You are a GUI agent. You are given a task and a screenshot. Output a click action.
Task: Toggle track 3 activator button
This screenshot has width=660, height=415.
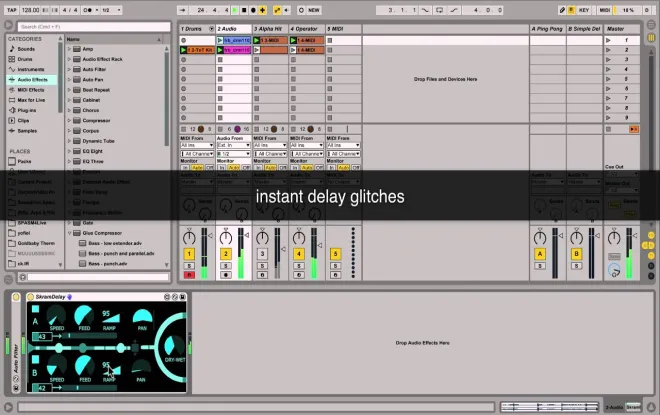pyautogui.click(x=262, y=254)
